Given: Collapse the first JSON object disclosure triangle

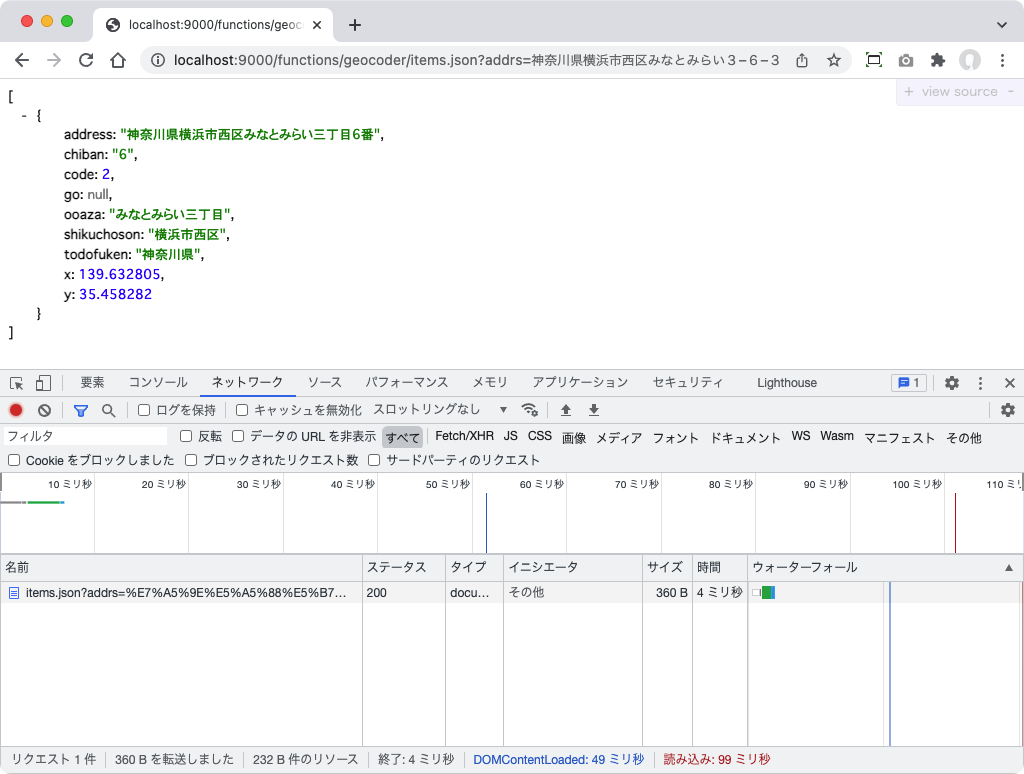Looking at the screenshot, I should pos(24,114).
